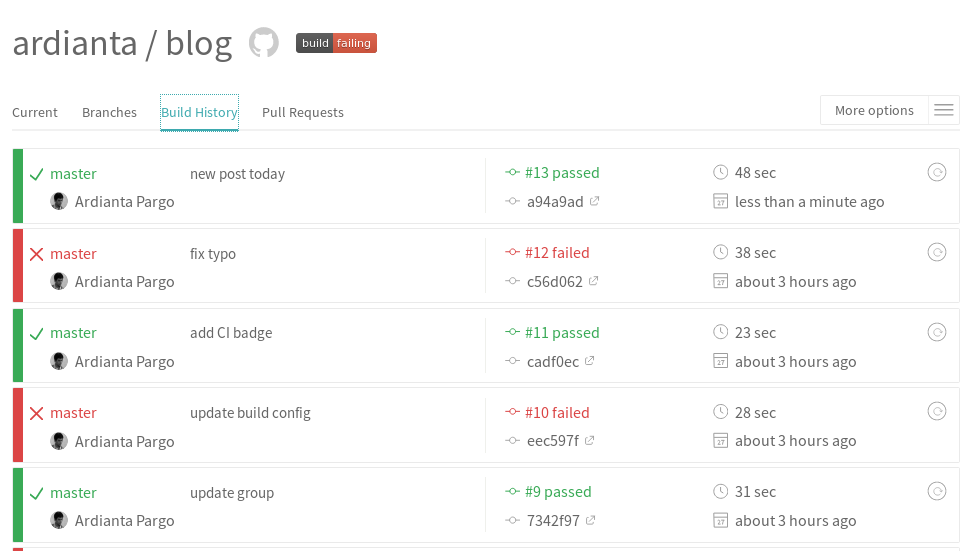Click restart icon for build #11

point(937,332)
